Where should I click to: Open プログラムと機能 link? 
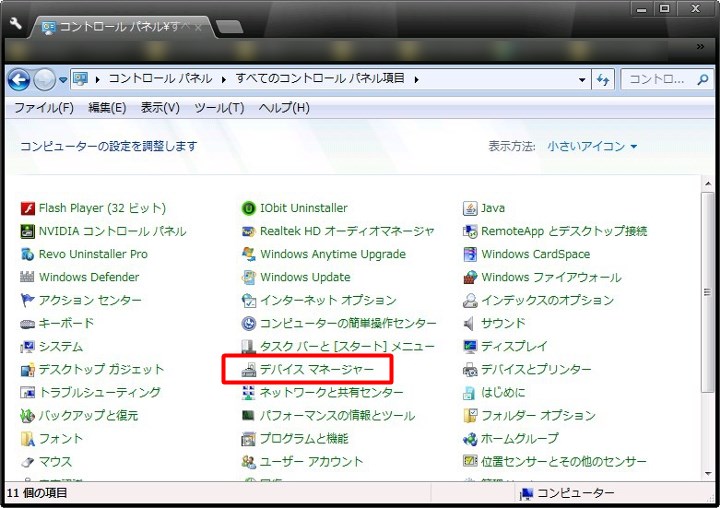(304, 439)
